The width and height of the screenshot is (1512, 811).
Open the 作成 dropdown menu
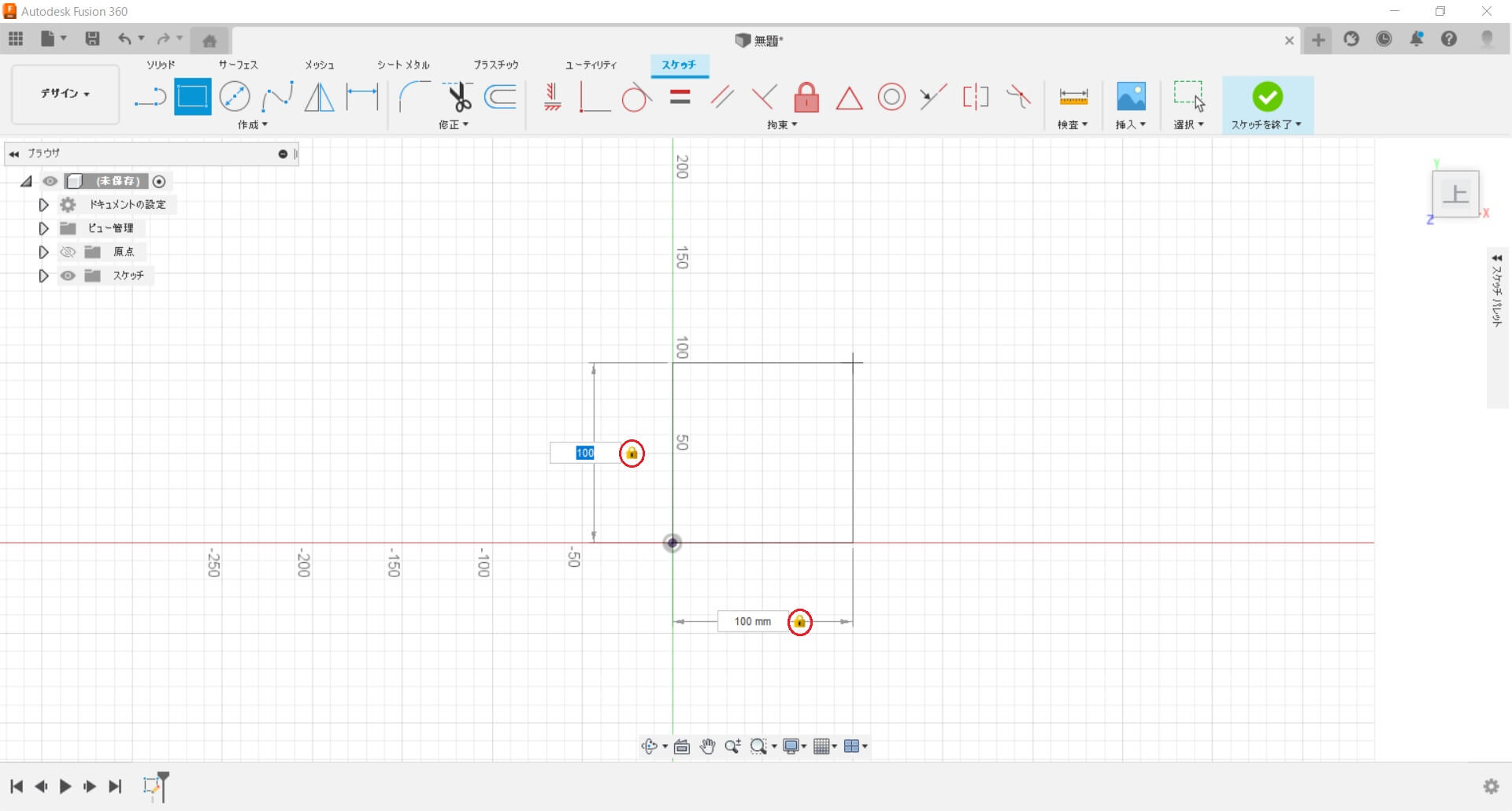[253, 125]
